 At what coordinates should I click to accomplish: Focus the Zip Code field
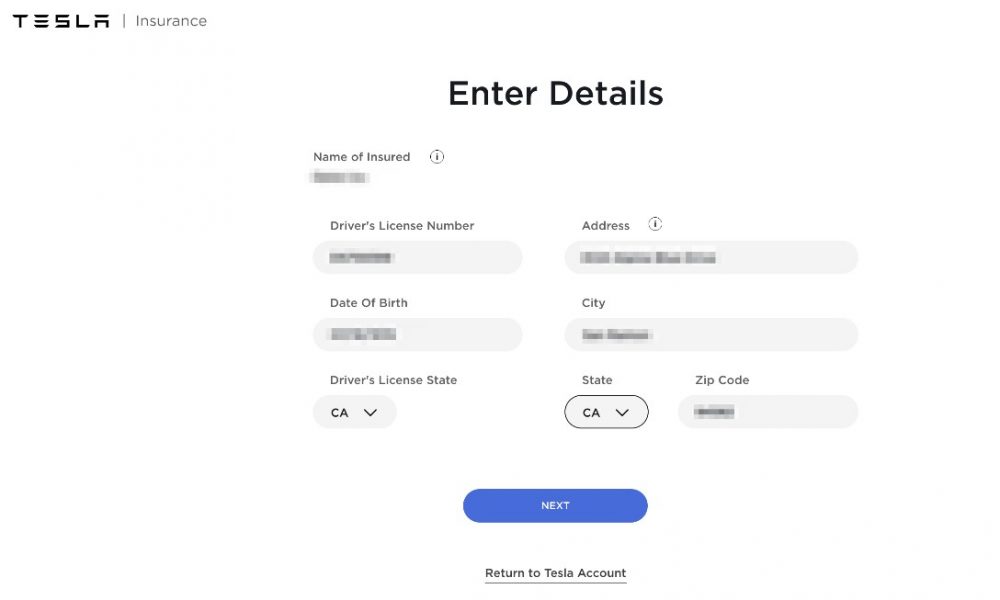(768, 412)
